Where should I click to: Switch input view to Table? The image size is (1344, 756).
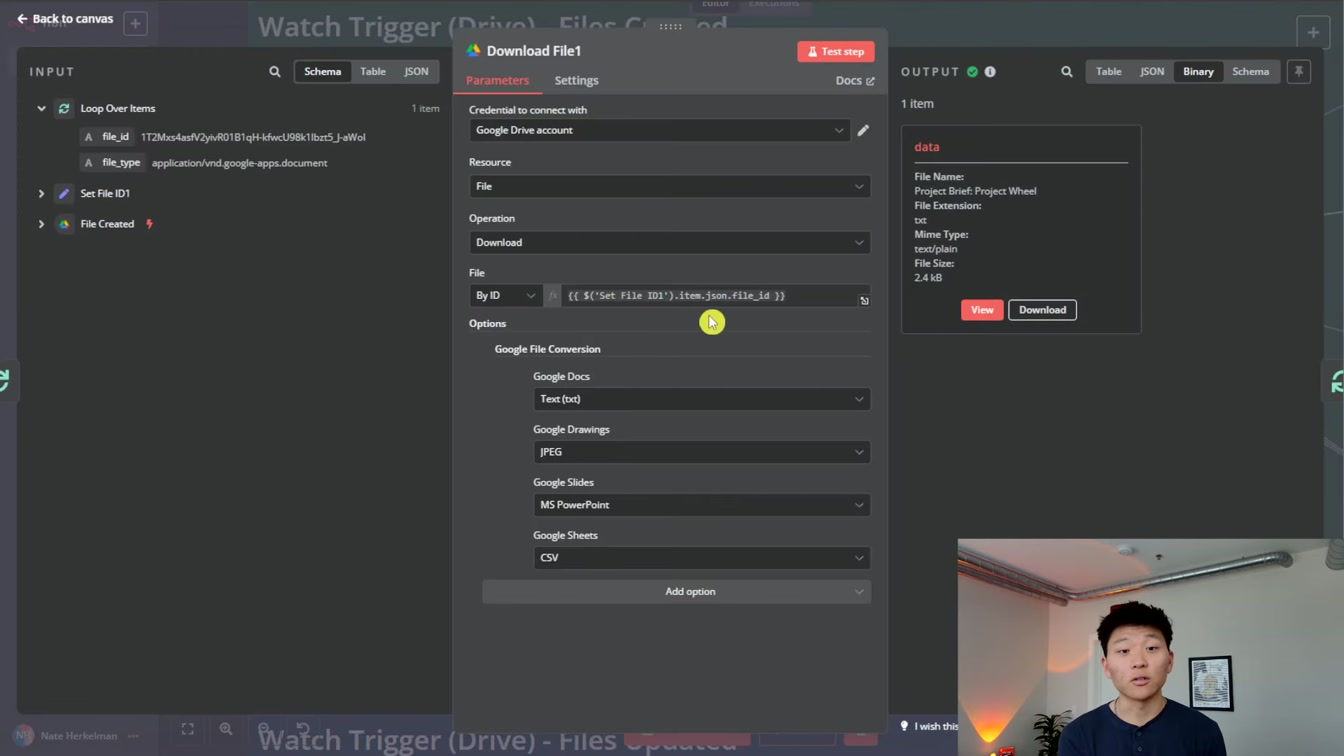pyautogui.click(x=373, y=72)
